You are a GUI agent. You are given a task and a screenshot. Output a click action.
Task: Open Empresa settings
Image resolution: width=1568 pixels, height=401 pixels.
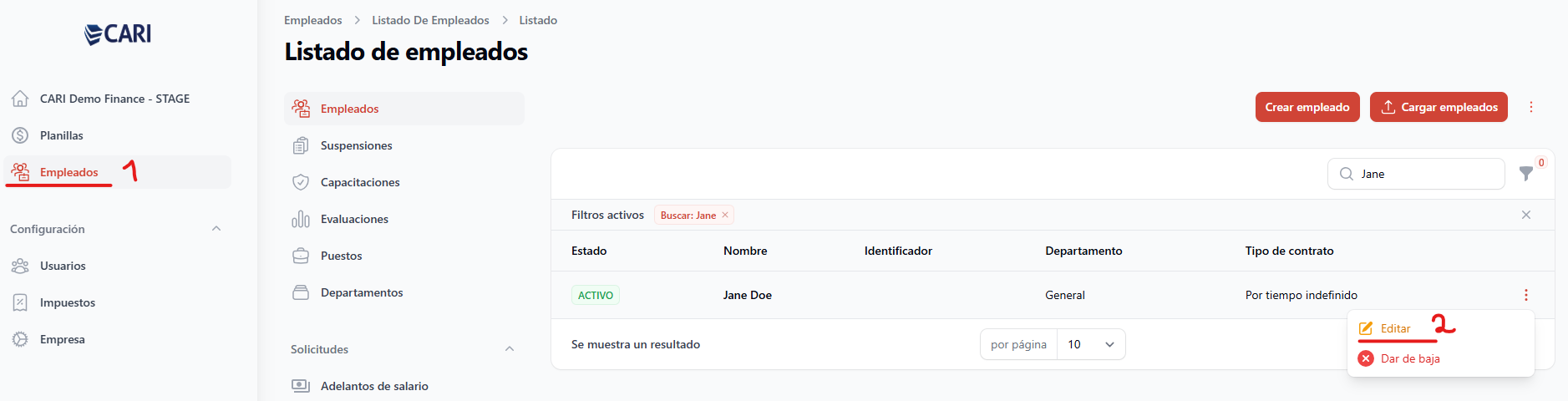[63, 339]
